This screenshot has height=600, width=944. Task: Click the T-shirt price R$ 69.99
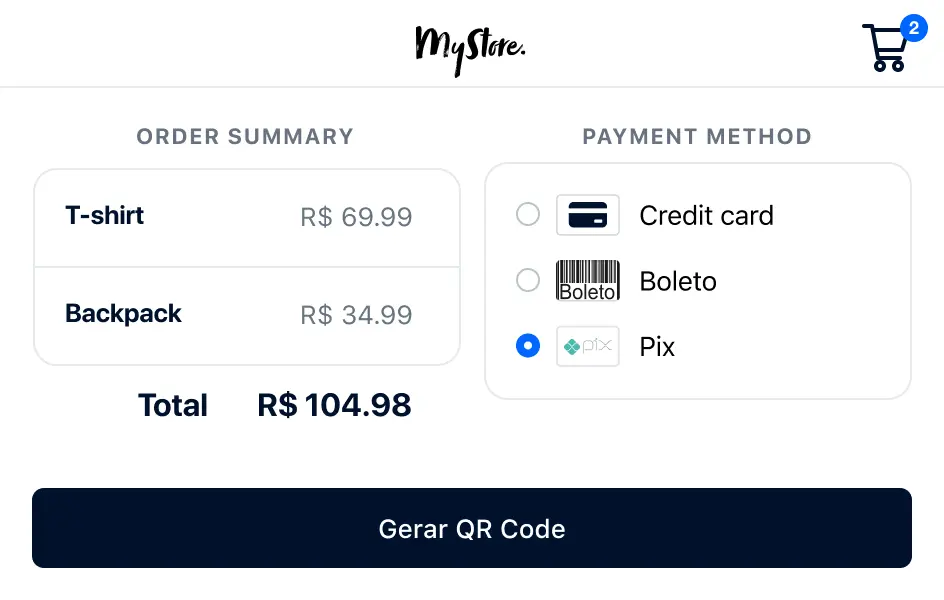[356, 217]
